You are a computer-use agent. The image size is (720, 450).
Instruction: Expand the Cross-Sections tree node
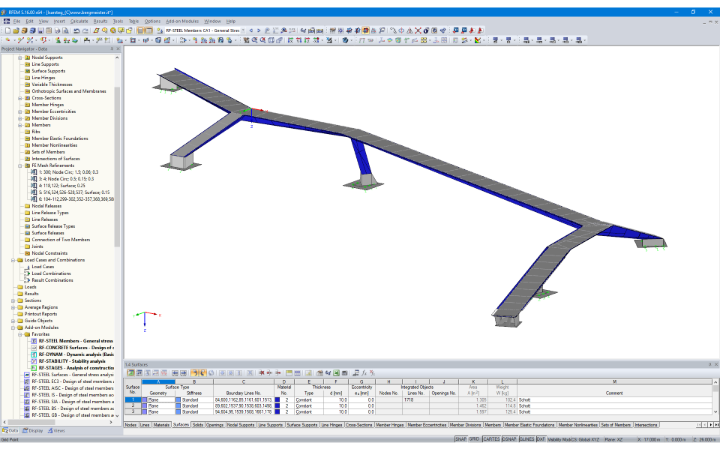[x=20, y=98]
